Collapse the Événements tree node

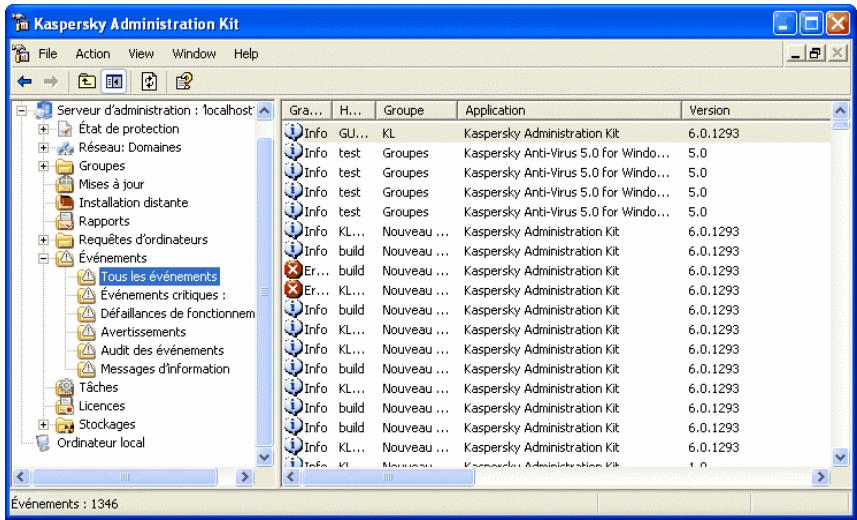click(x=44, y=258)
